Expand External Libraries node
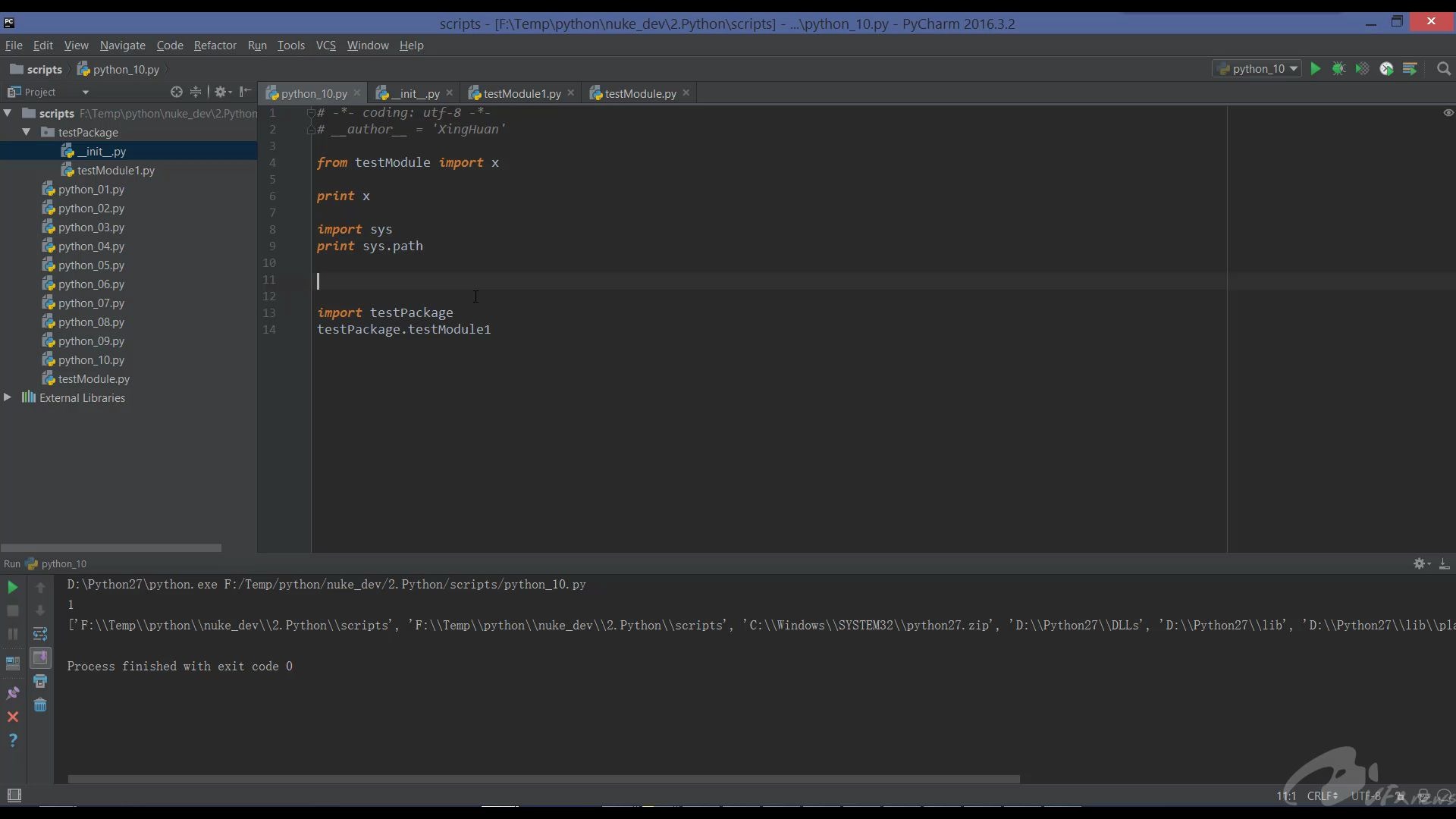 [8, 397]
